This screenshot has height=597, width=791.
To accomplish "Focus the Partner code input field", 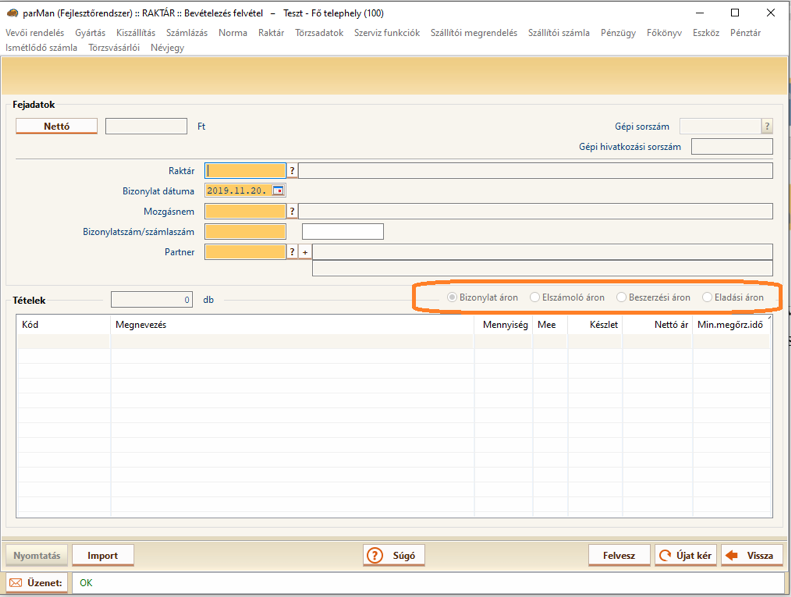I will (245, 252).
